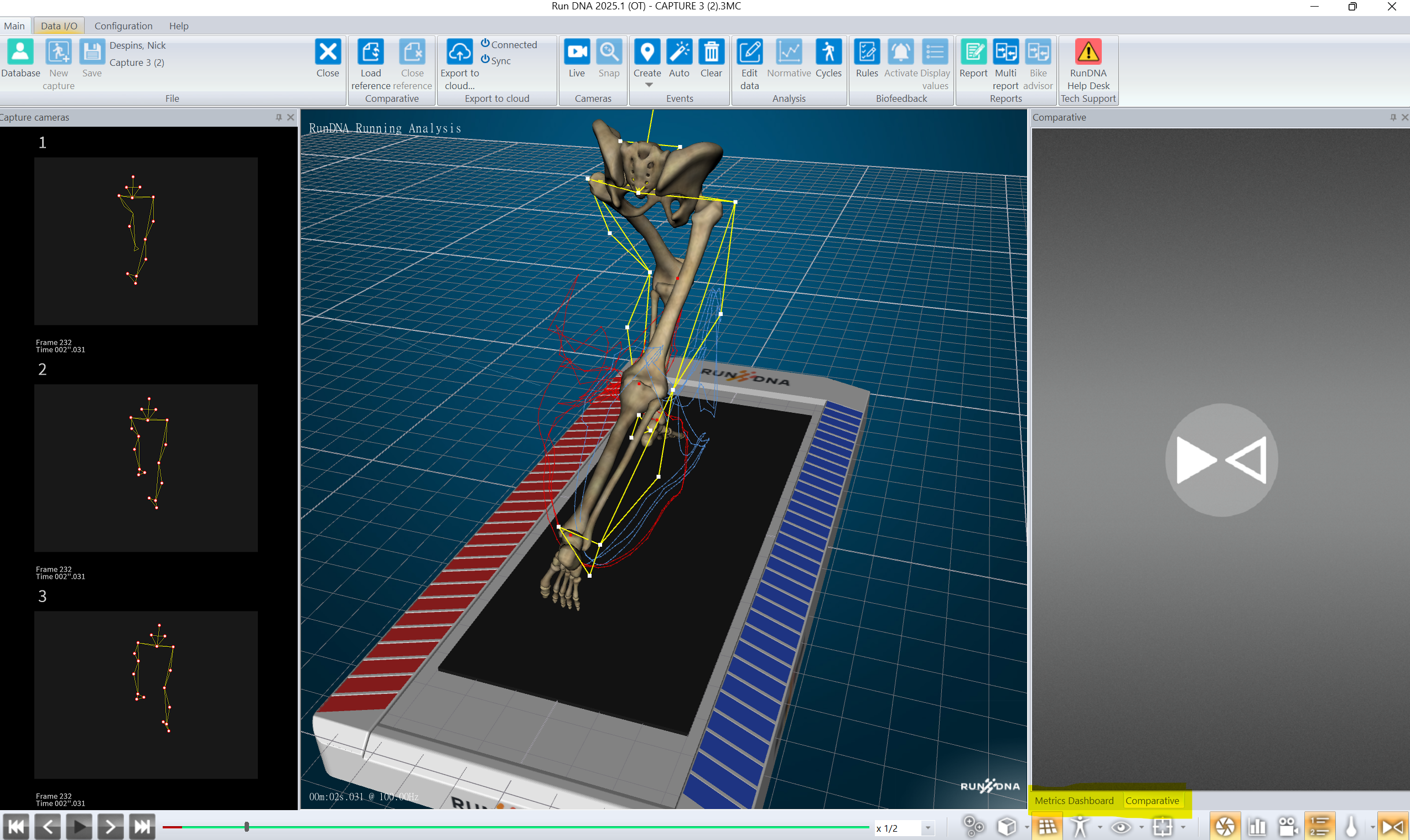
Task: Expand the eye visibility dropdown arrow
Action: tap(1141, 827)
